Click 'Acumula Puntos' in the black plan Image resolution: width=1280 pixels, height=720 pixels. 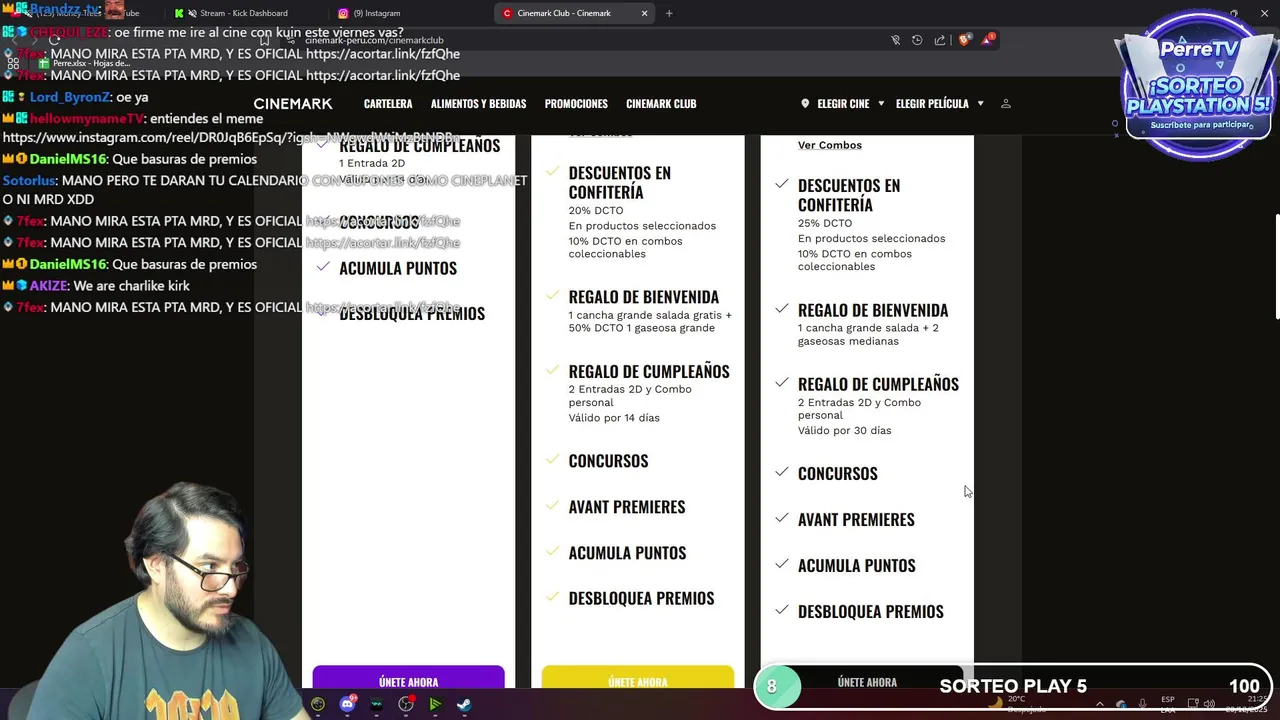(x=856, y=566)
